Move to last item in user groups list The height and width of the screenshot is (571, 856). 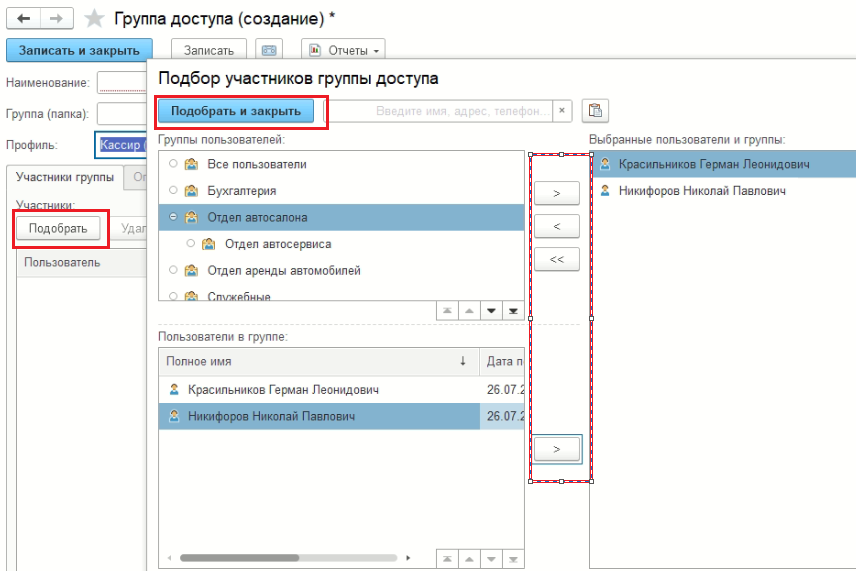point(513,311)
